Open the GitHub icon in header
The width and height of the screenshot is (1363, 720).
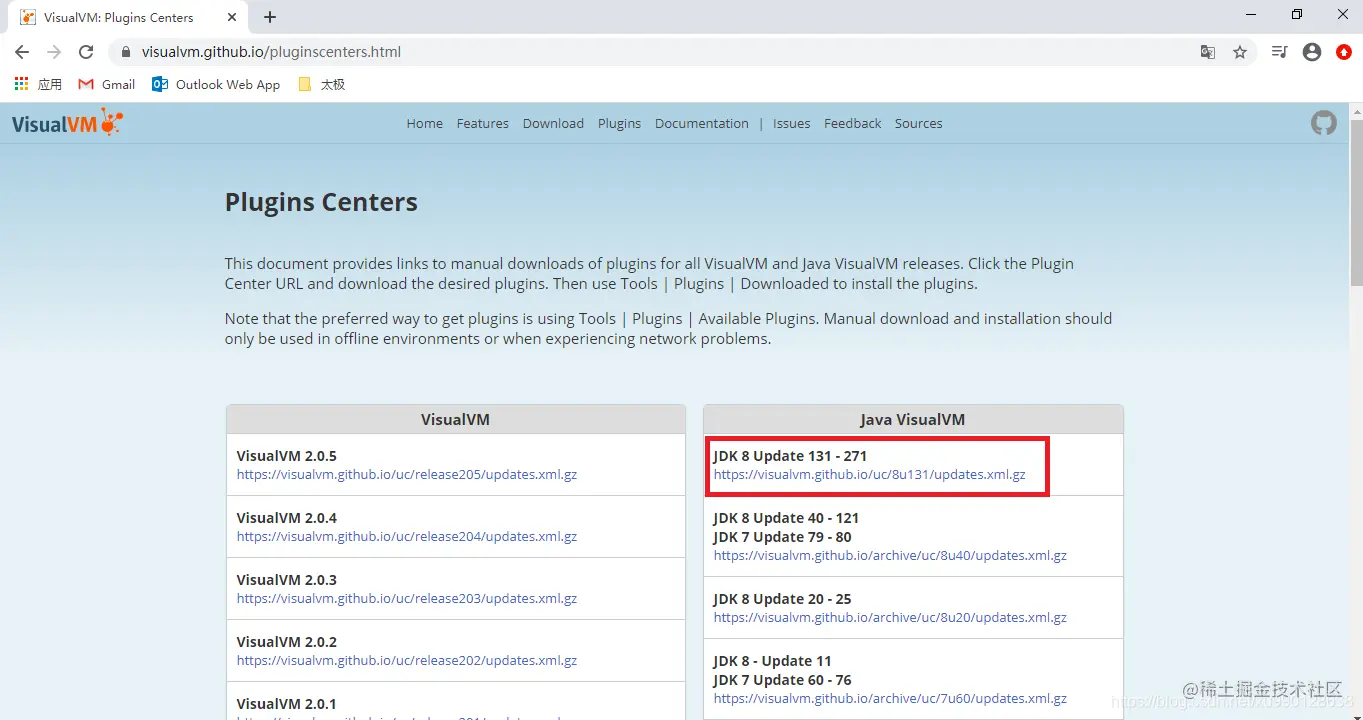[1324, 123]
